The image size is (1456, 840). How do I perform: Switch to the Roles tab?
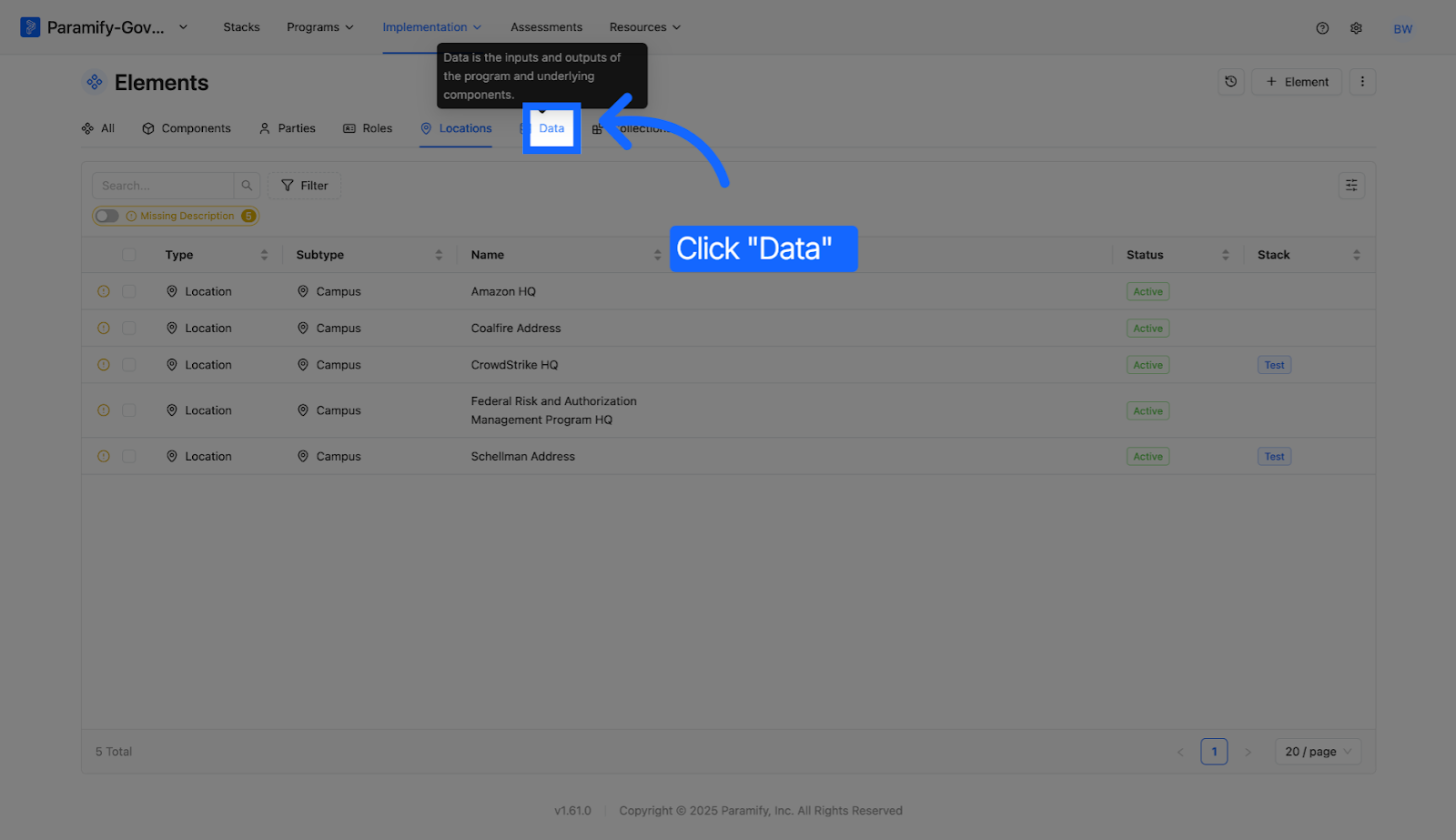[x=368, y=128]
